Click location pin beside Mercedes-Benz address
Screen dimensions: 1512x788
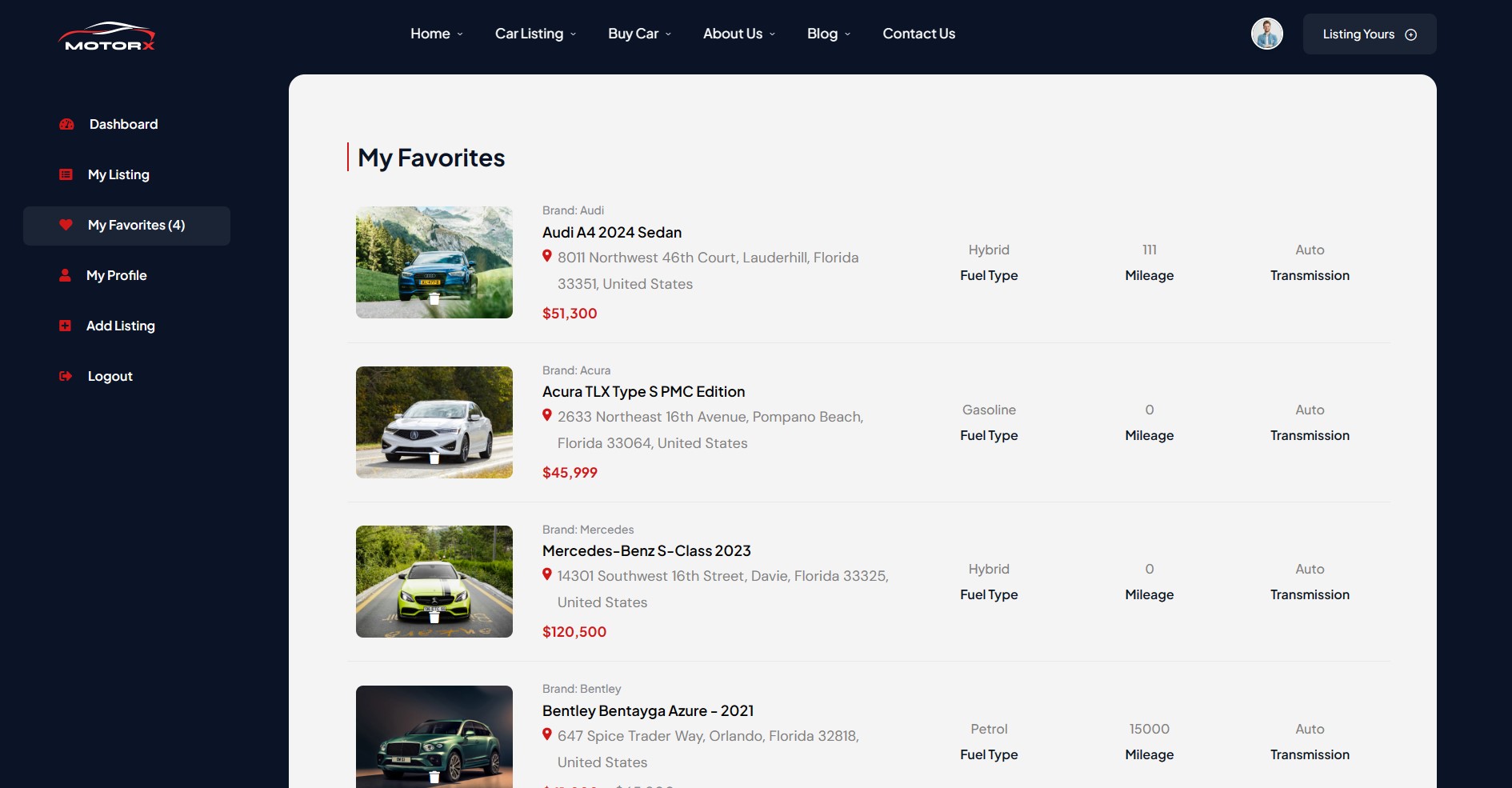(547, 574)
